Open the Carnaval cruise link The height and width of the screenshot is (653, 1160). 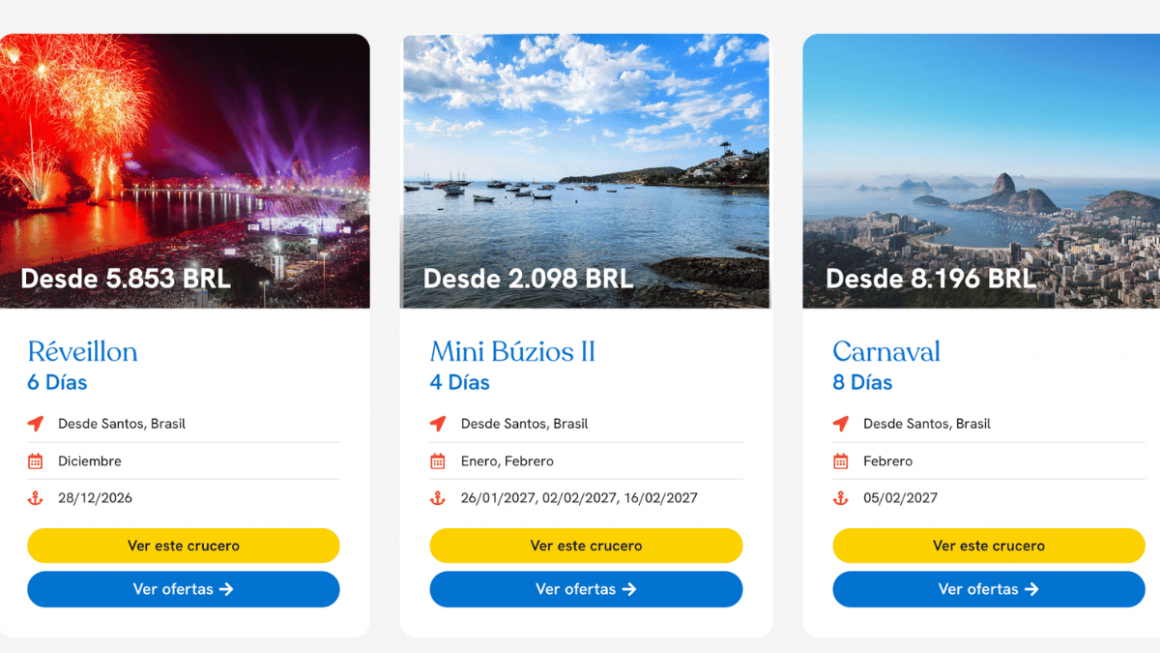886,351
